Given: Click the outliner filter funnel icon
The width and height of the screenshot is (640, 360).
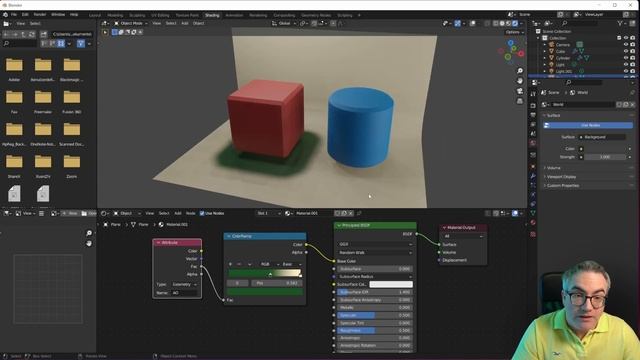Looking at the screenshot, I should click(x=620, y=24).
